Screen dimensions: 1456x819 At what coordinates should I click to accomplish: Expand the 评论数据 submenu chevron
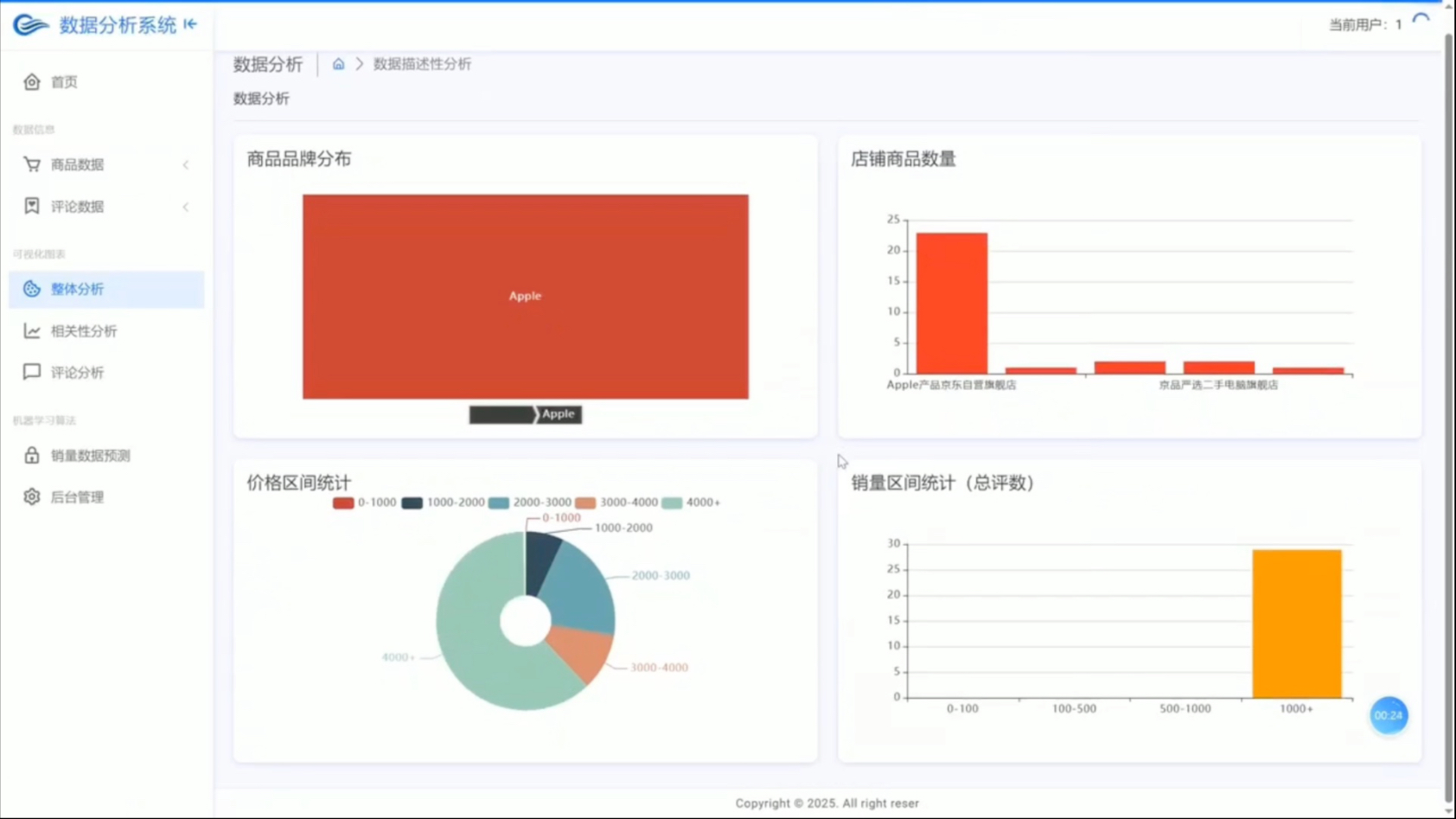[186, 207]
